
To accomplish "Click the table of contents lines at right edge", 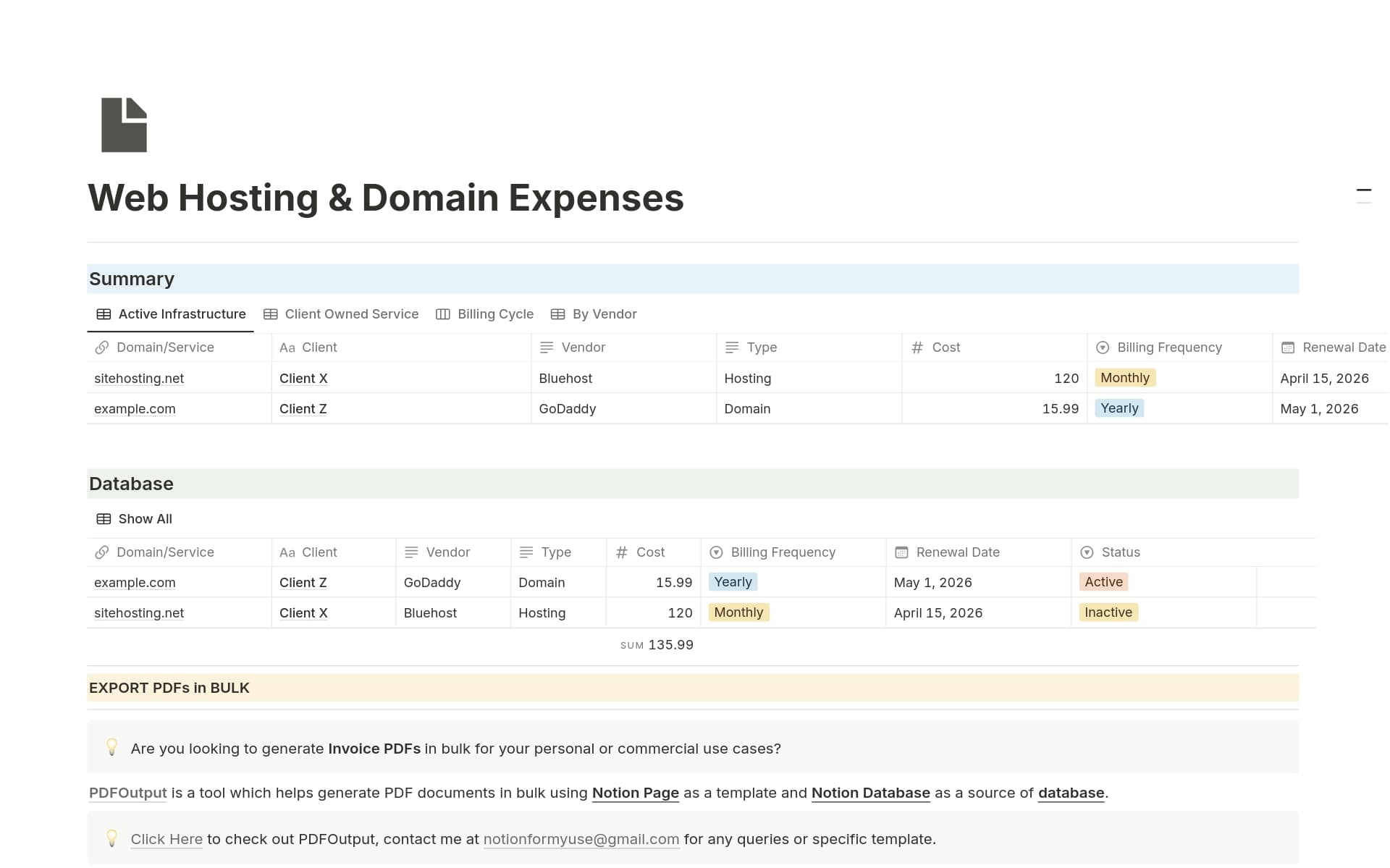I will 1364,196.
